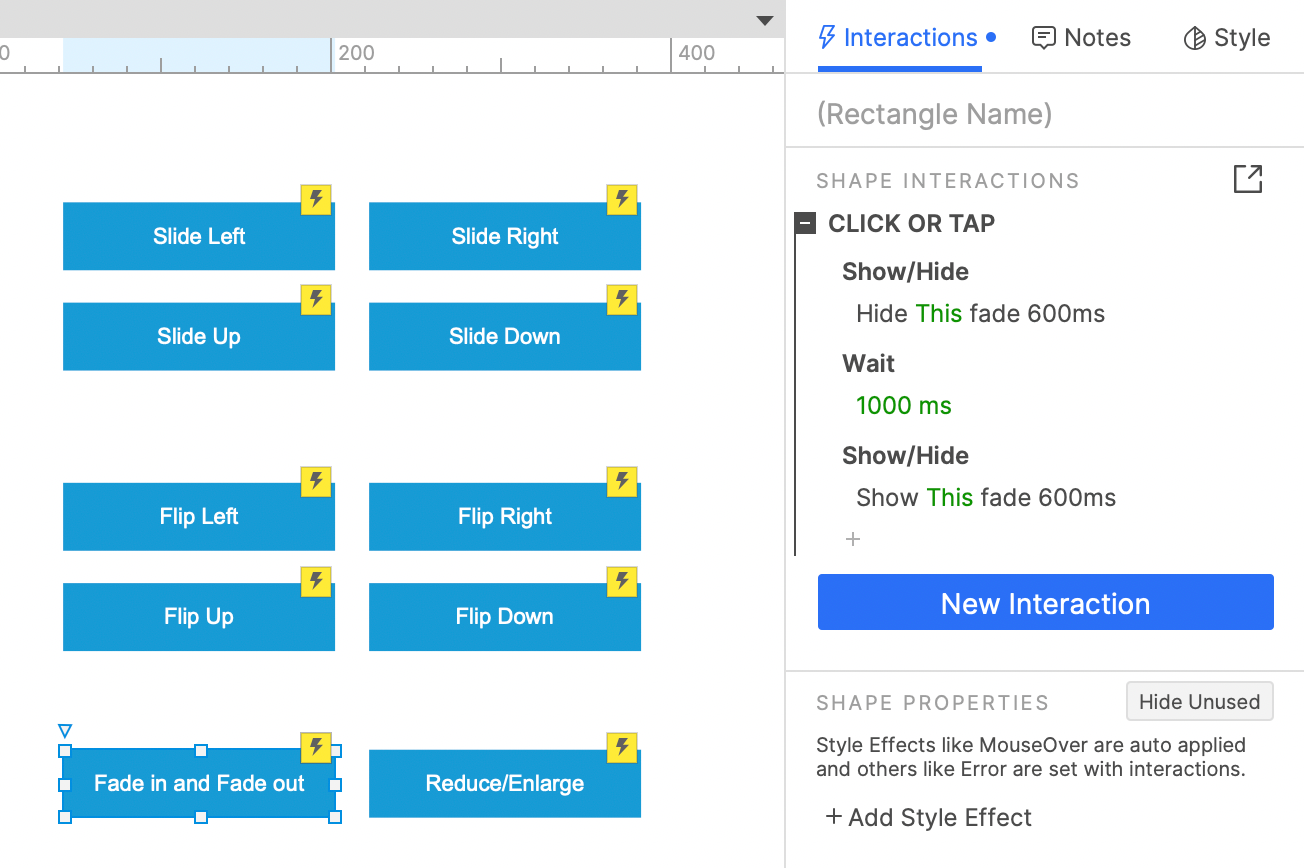The height and width of the screenshot is (868, 1304).
Task: Click the footnote triangle on the selected widget
Action: 65,731
